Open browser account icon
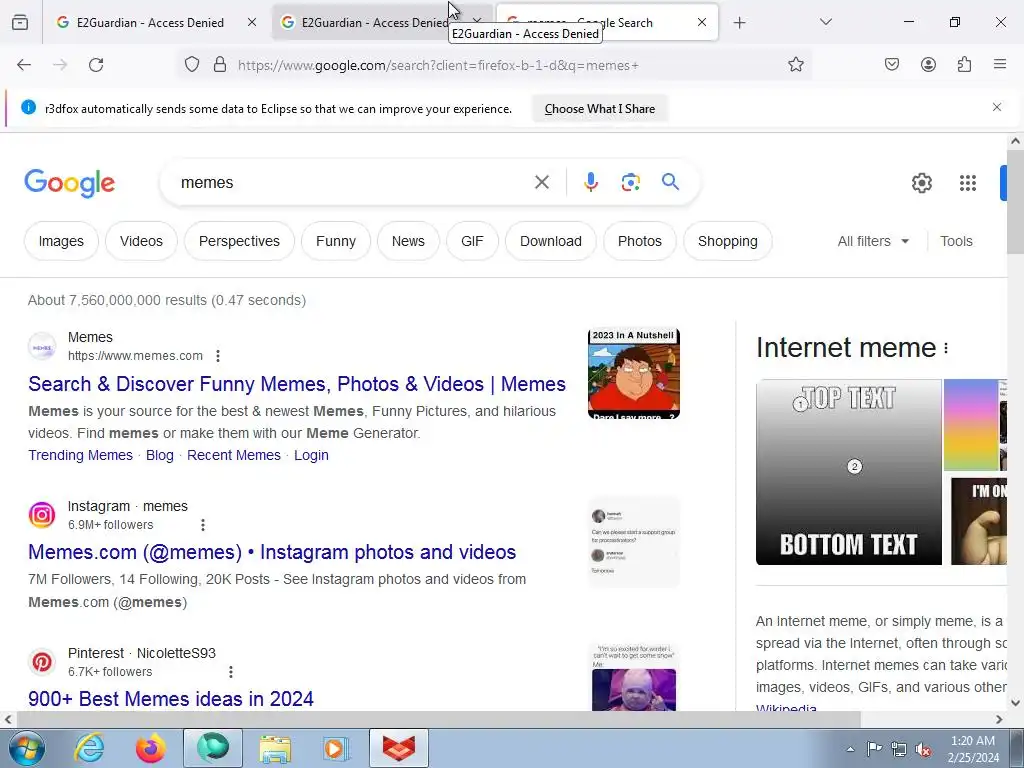The image size is (1024, 768). 928,65
